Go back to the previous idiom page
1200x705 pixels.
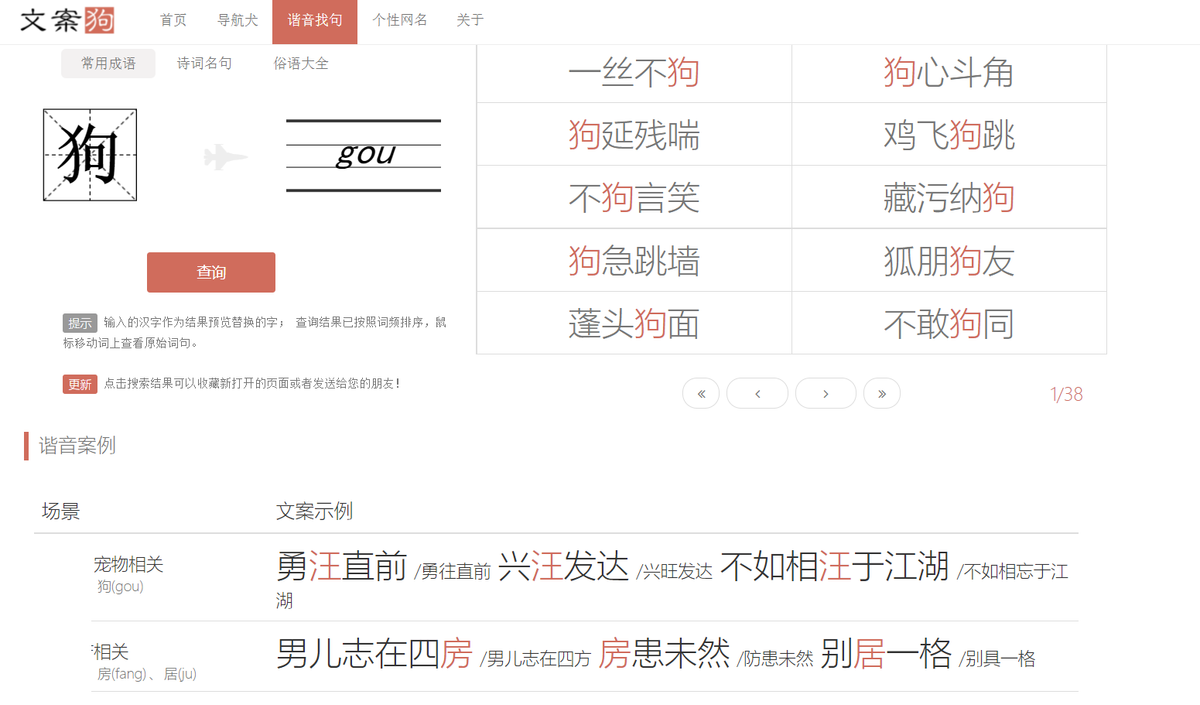pyautogui.click(x=757, y=393)
